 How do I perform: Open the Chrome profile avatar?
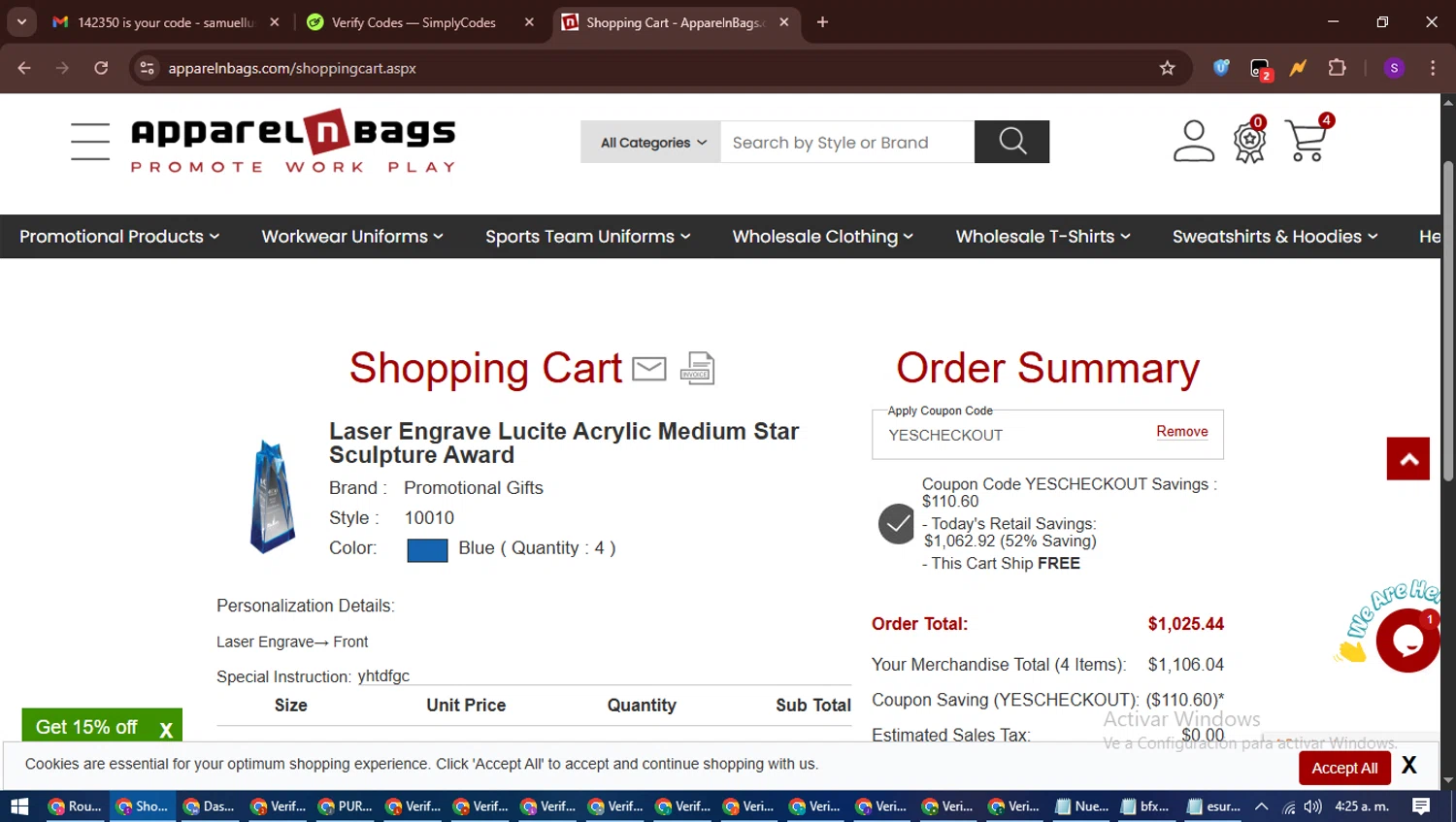pos(1394,68)
